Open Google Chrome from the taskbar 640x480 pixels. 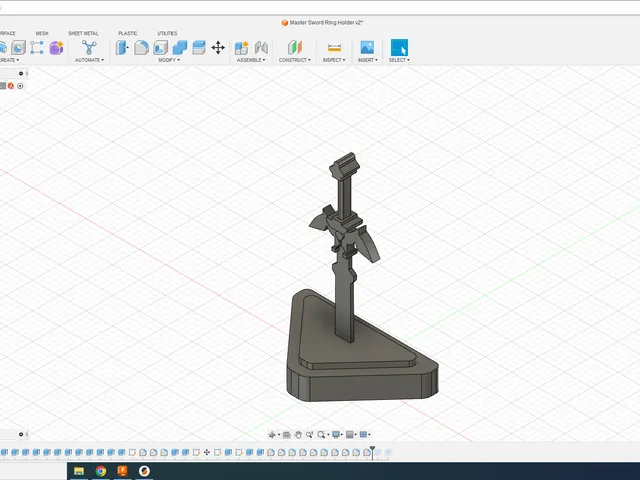[101, 471]
